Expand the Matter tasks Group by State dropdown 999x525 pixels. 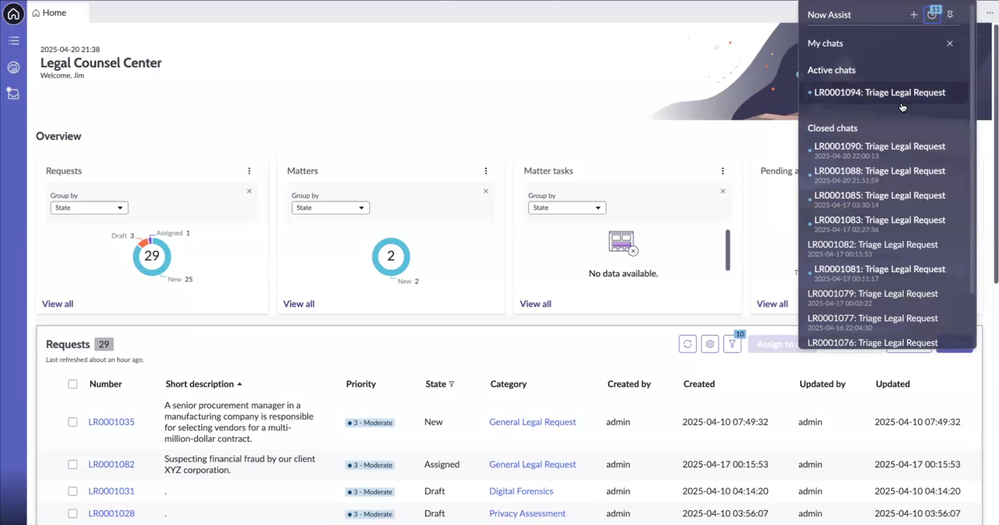[567, 208]
